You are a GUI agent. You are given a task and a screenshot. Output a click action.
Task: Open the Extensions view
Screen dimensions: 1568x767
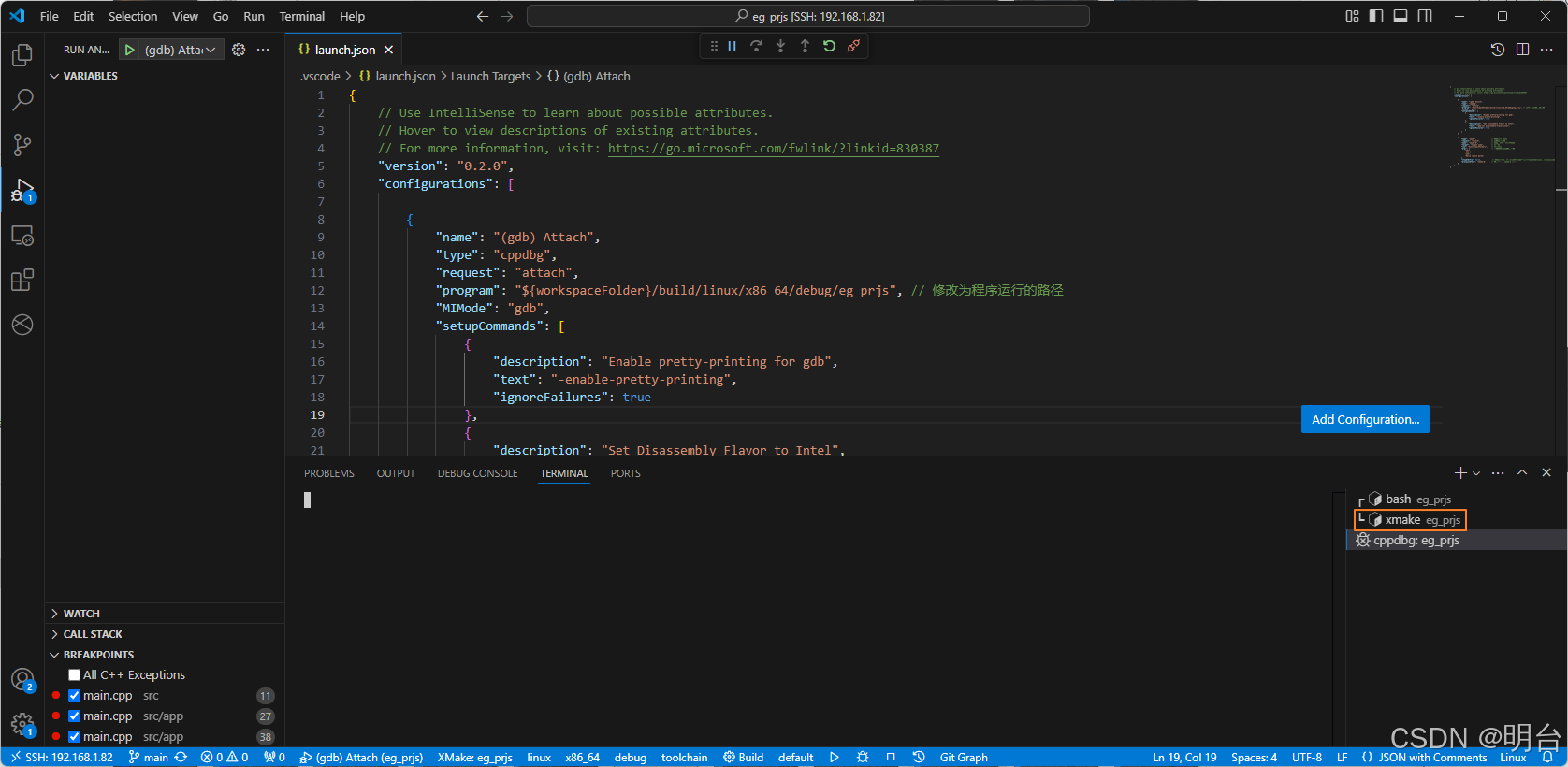[22, 280]
